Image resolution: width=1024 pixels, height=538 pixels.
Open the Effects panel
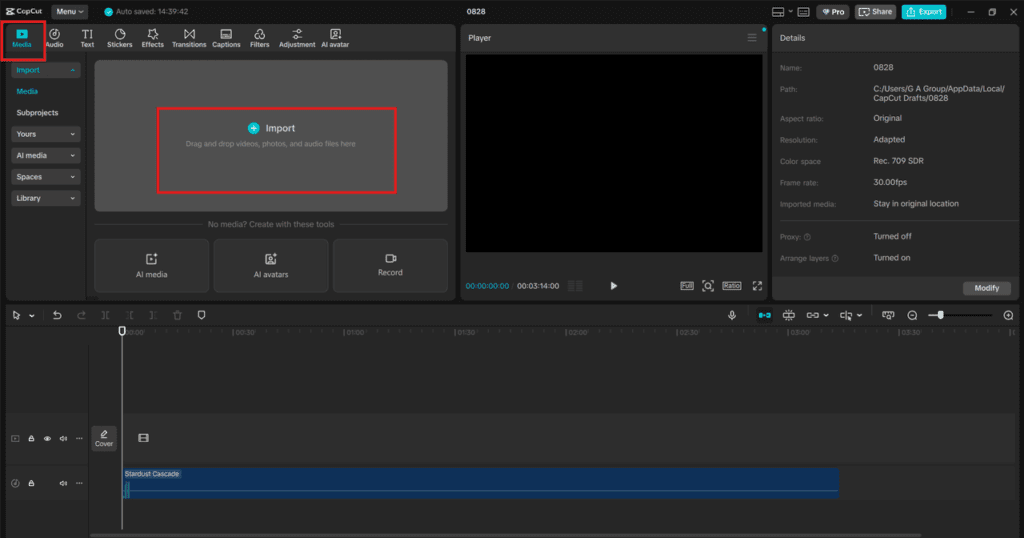(152, 38)
